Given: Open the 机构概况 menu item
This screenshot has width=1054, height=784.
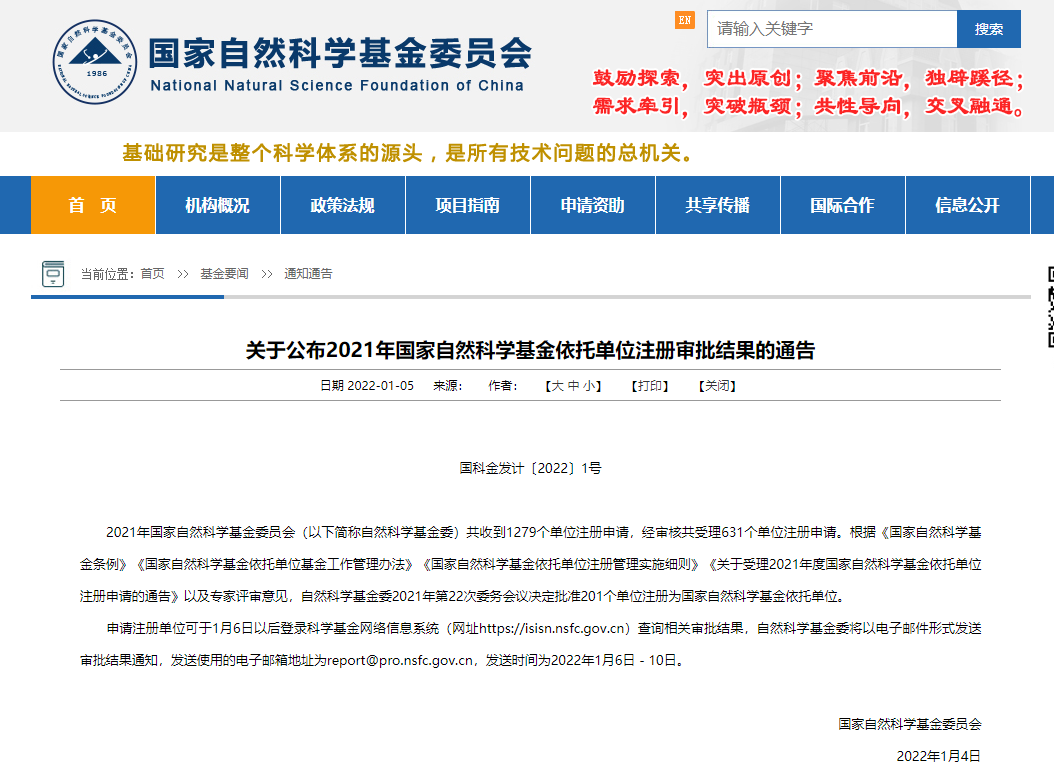Looking at the screenshot, I should point(218,205).
